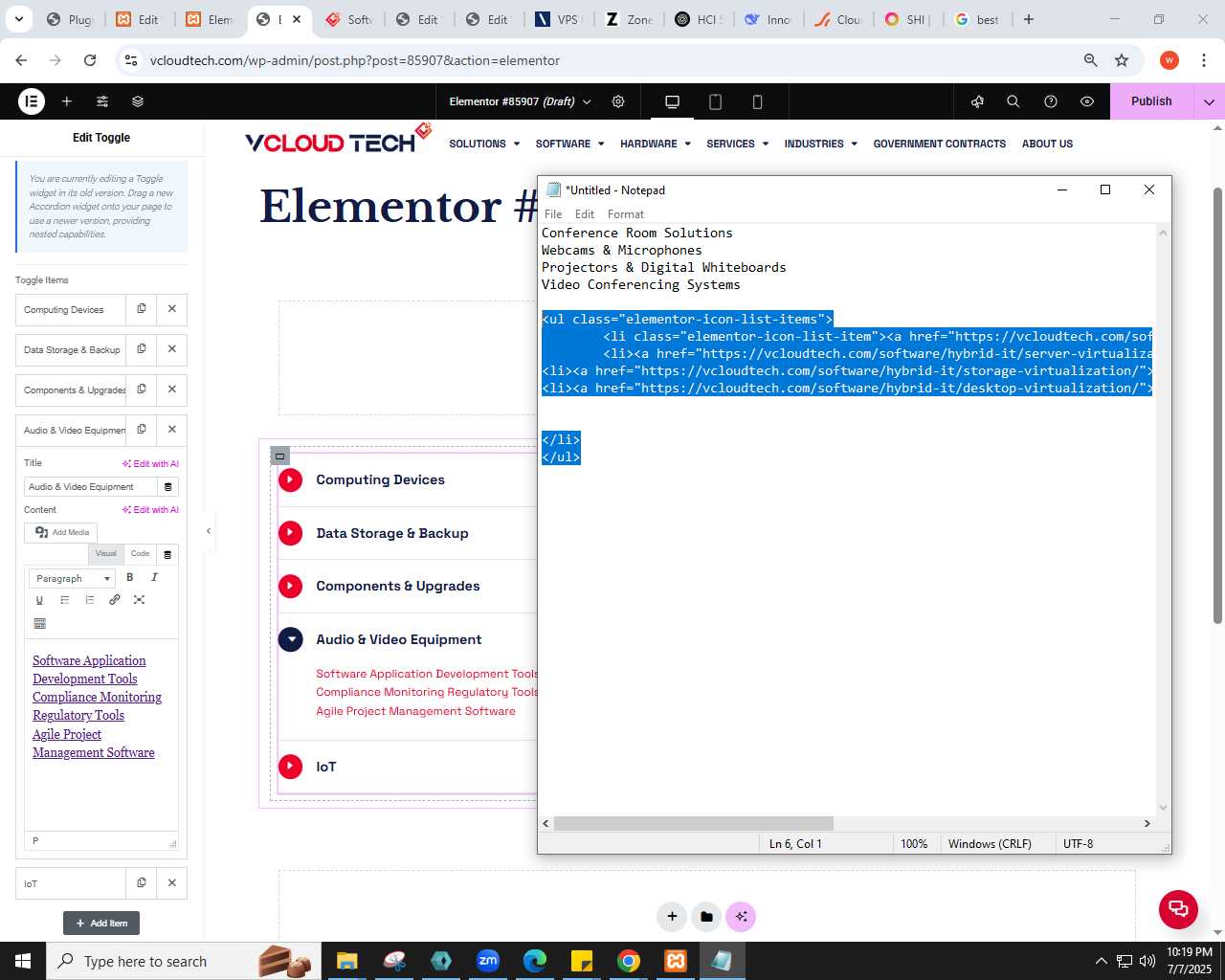The image size is (1225, 980).
Task: Click the What's New megaphone icon
Action: pyautogui.click(x=977, y=101)
